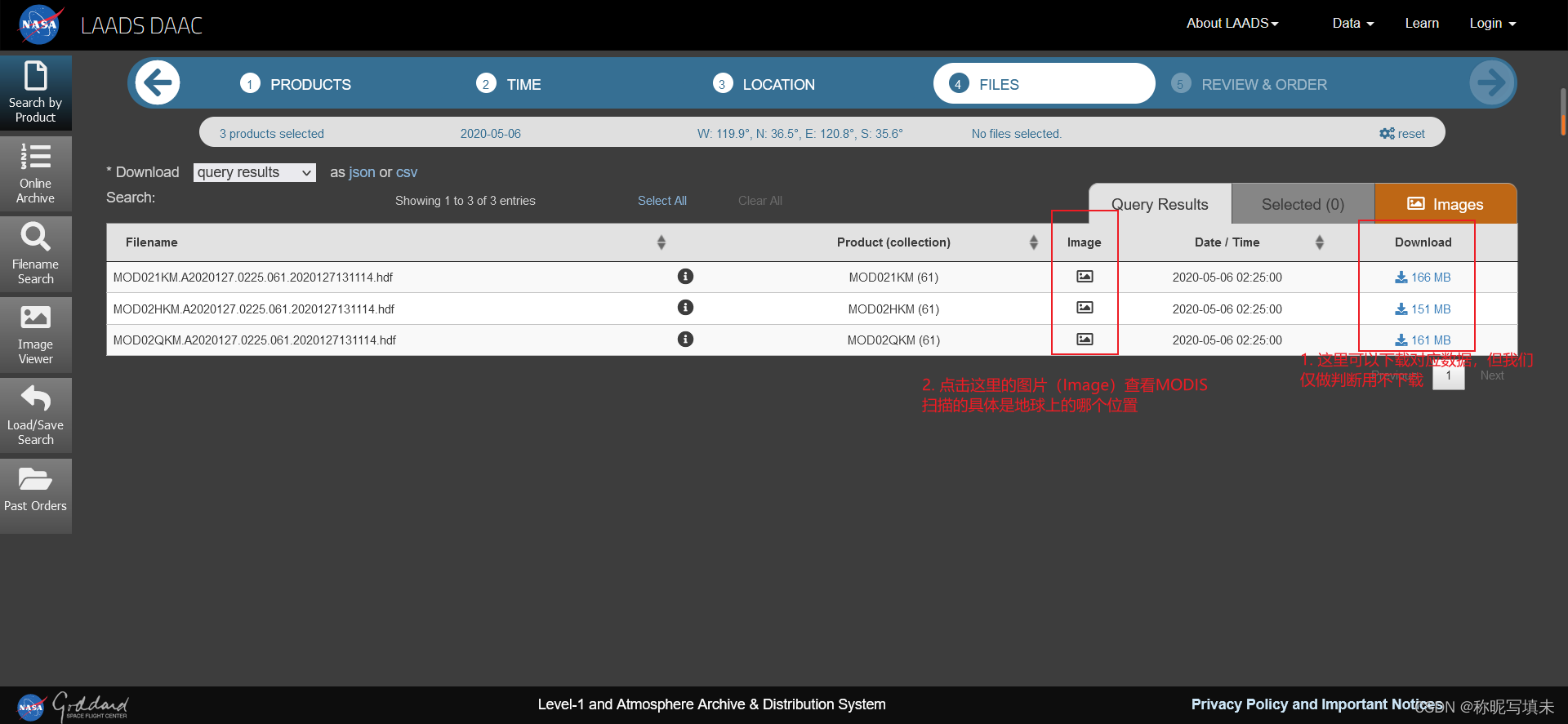Open the Login dropdown menu
The width and height of the screenshot is (1568, 724).
click(1493, 24)
